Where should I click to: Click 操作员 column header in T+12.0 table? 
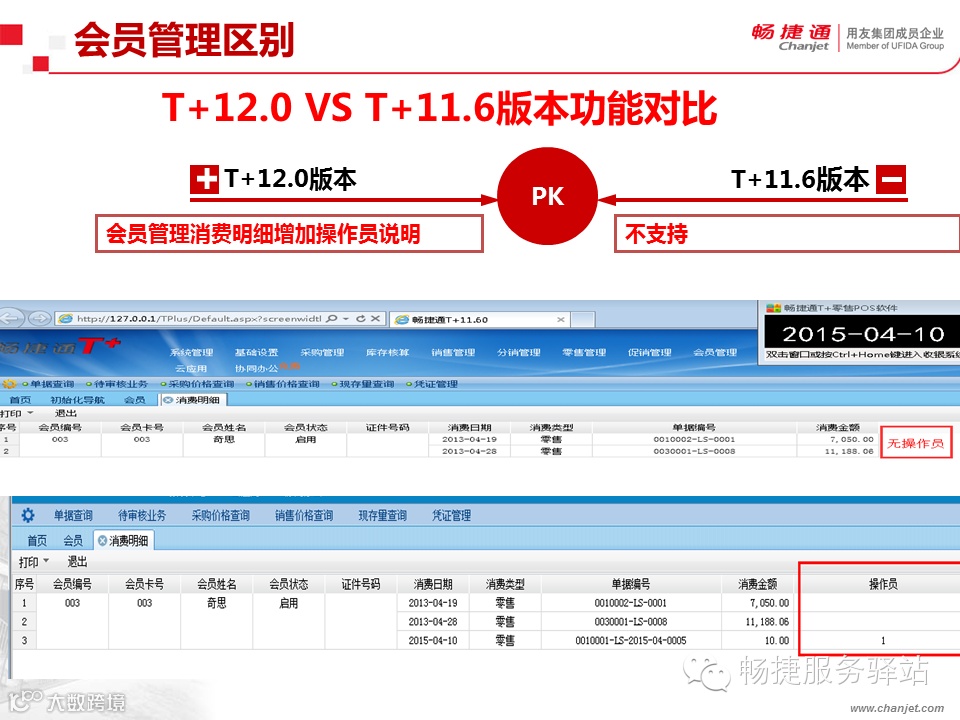(x=883, y=584)
